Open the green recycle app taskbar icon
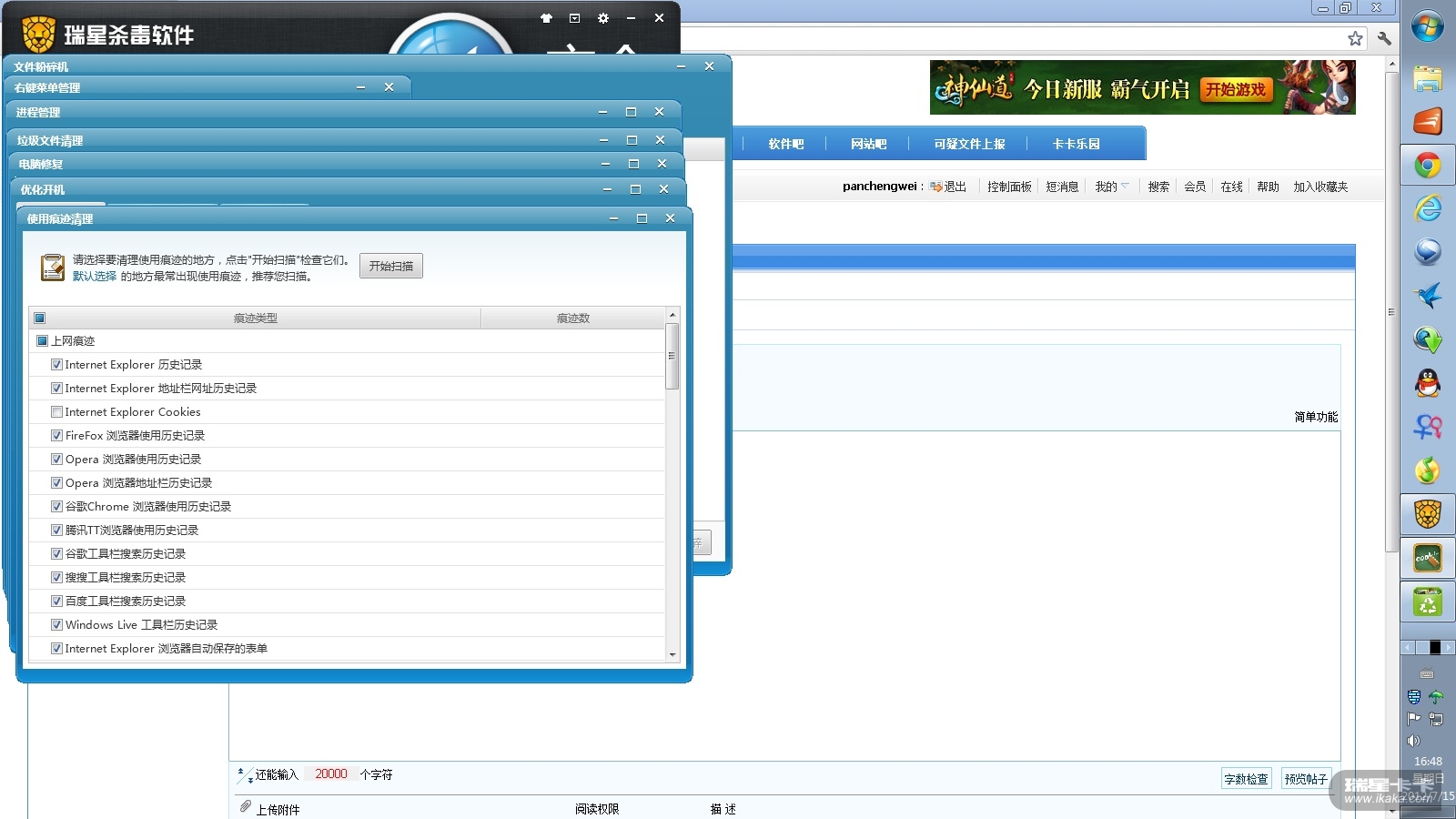This screenshot has width=1456, height=819. 1428,602
